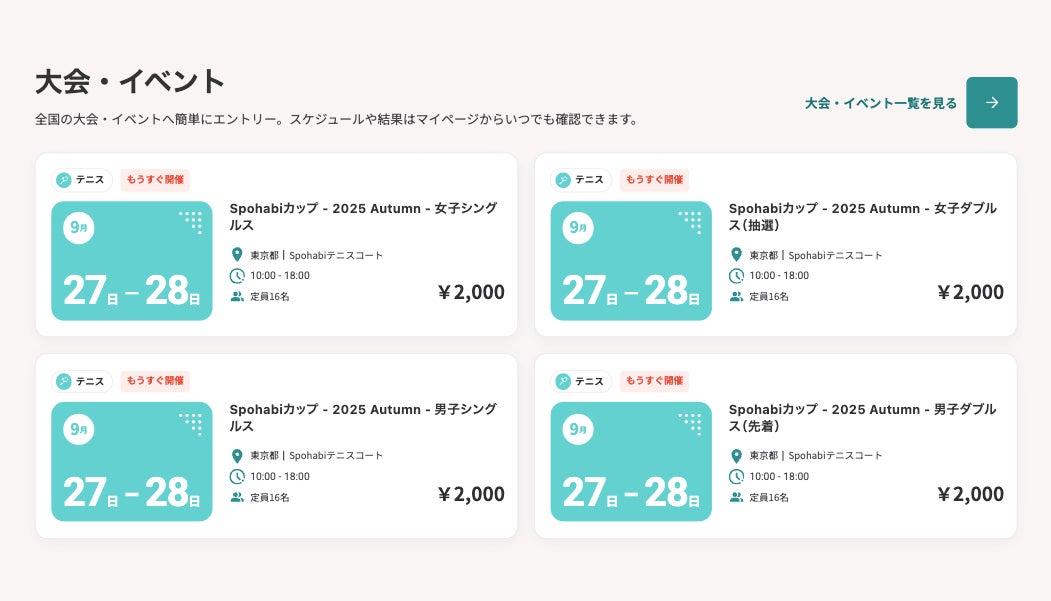Click tennis icon on 女子ダブルス card

coord(563,180)
